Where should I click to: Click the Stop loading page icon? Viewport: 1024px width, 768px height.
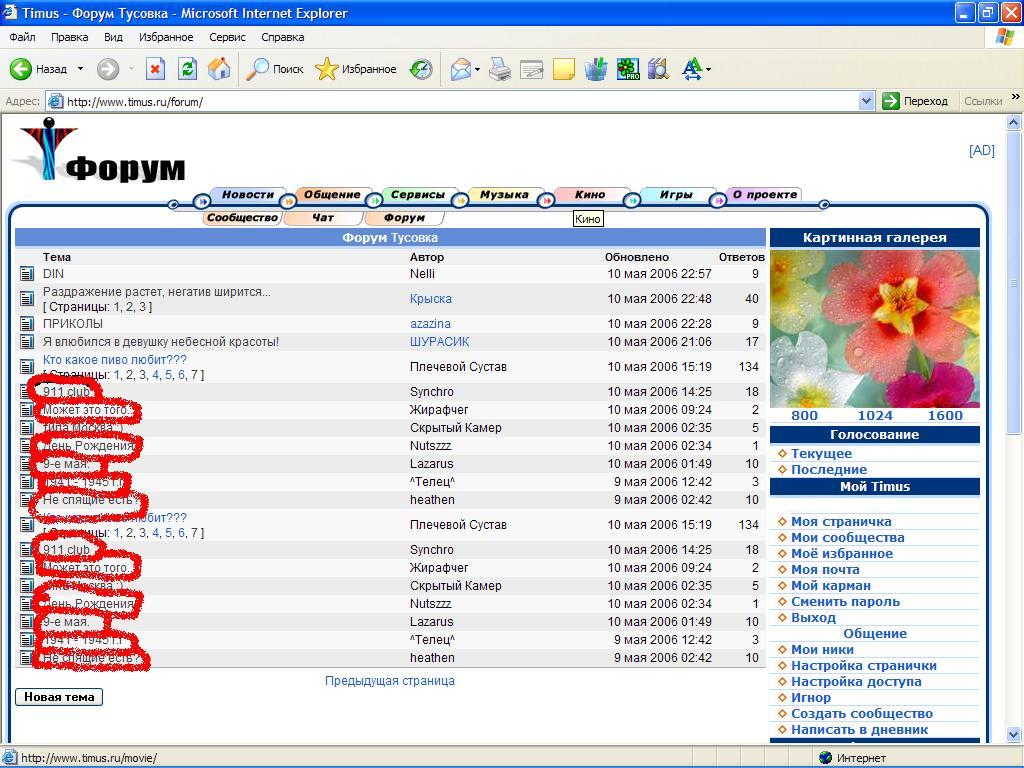click(x=155, y=69)
